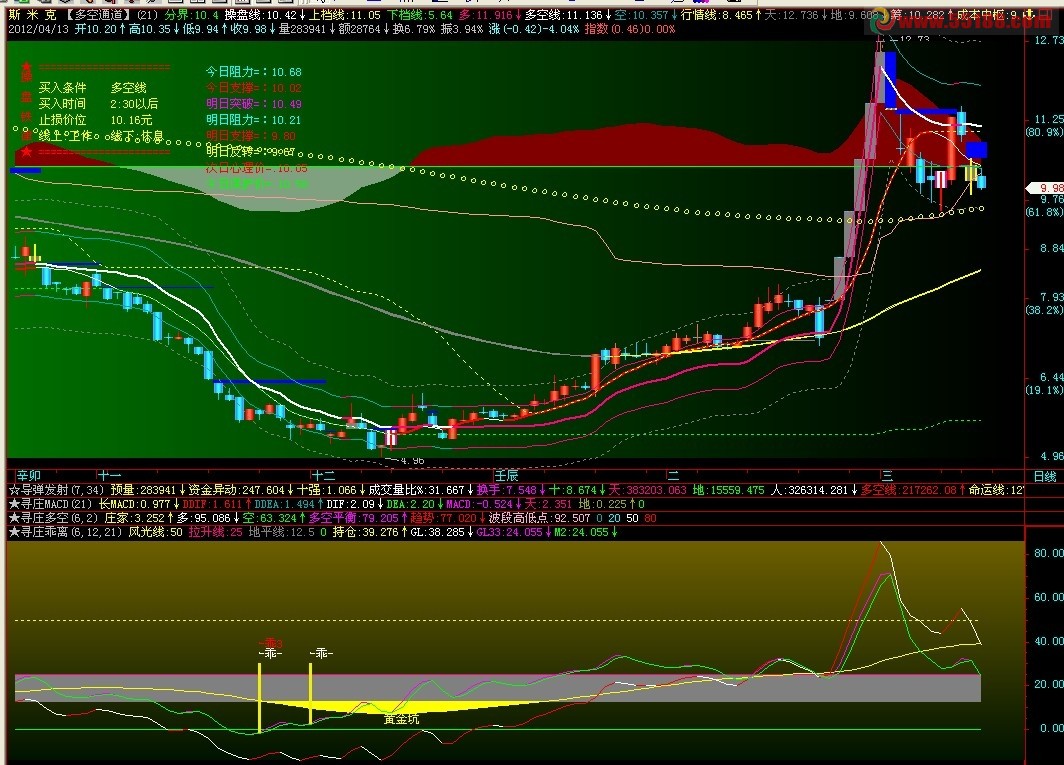
Task: Click the 今日阻力=:10.68 text
Action: point(254,72)
